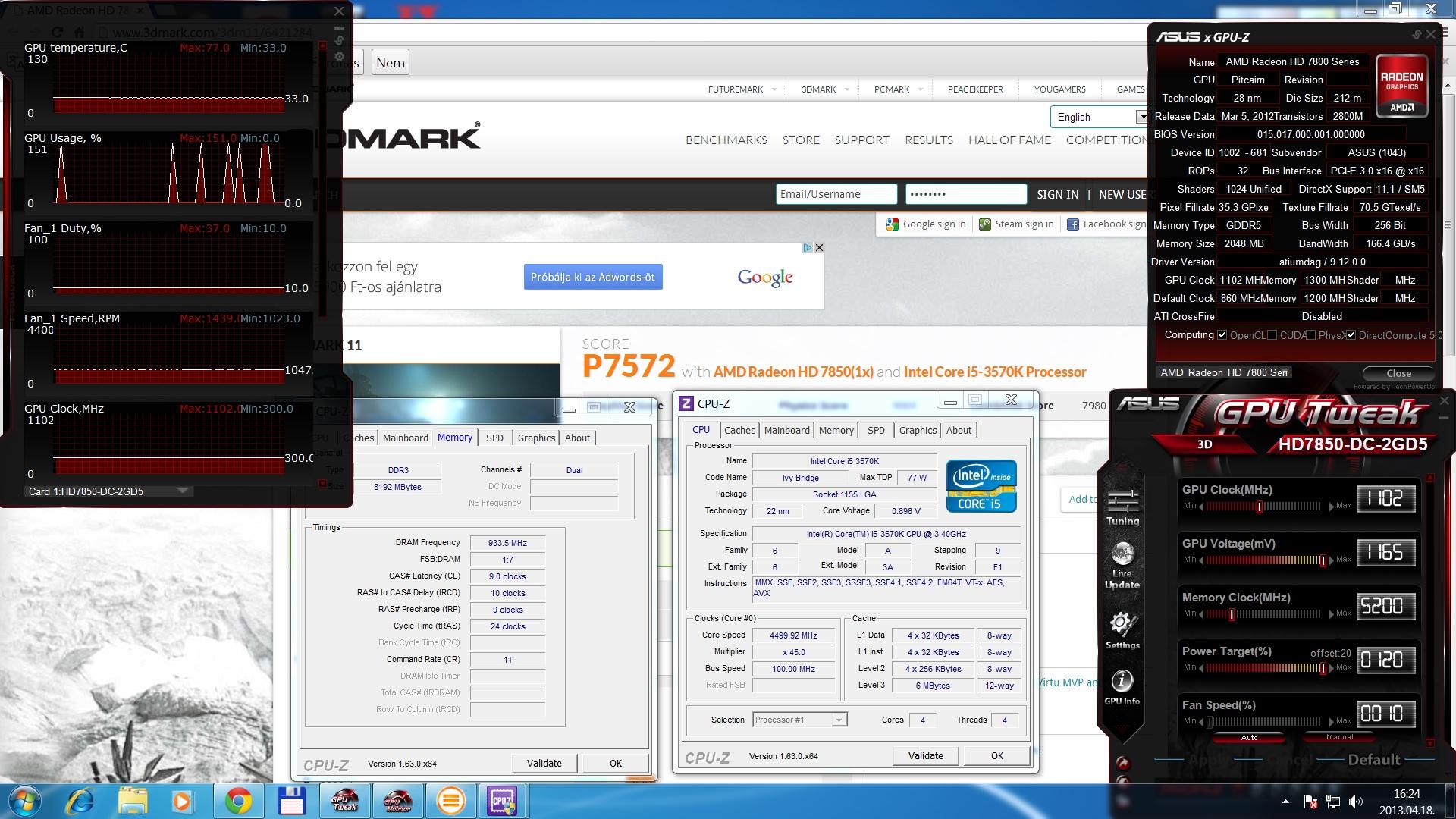Click the Google sign in icon
Viewport: 1456px width, 819px height.
coord(892,224)
